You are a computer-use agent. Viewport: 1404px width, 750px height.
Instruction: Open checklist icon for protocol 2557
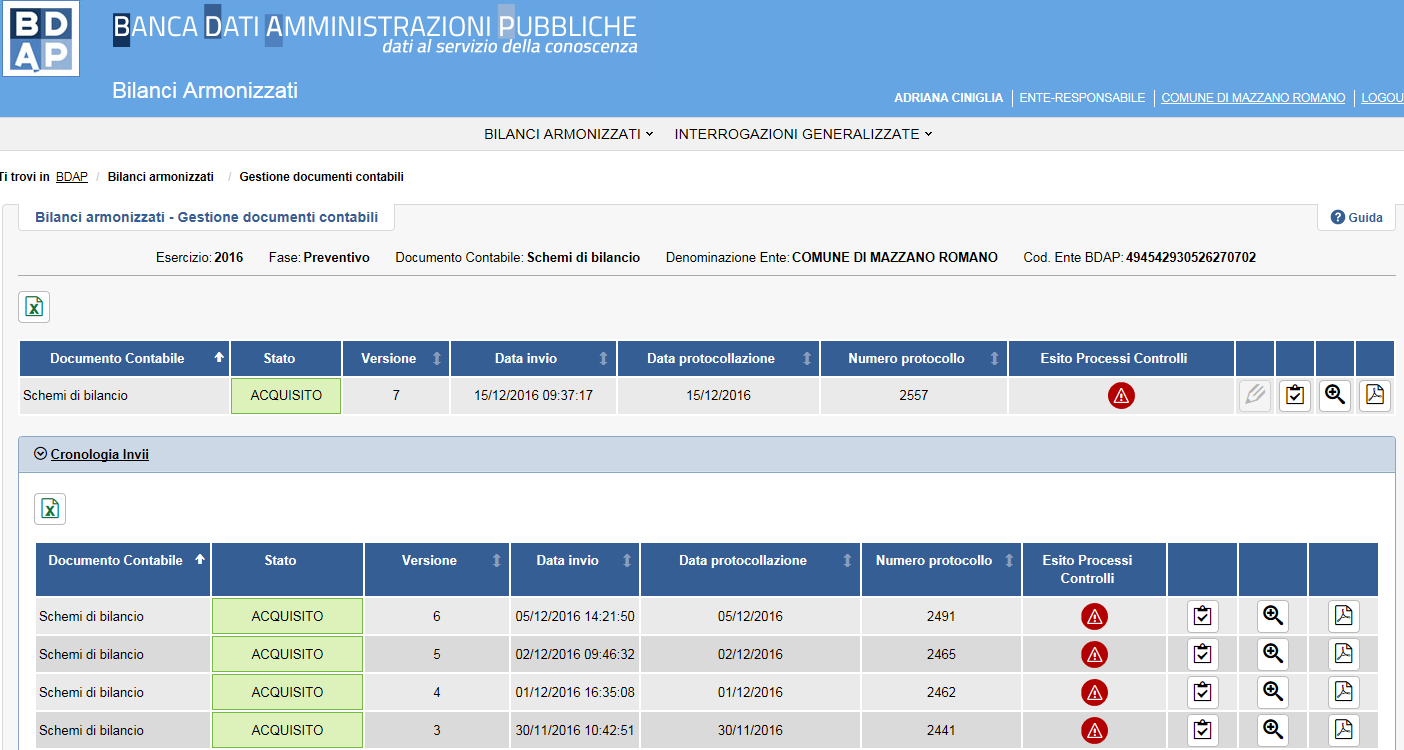(x=1295, y=396)
